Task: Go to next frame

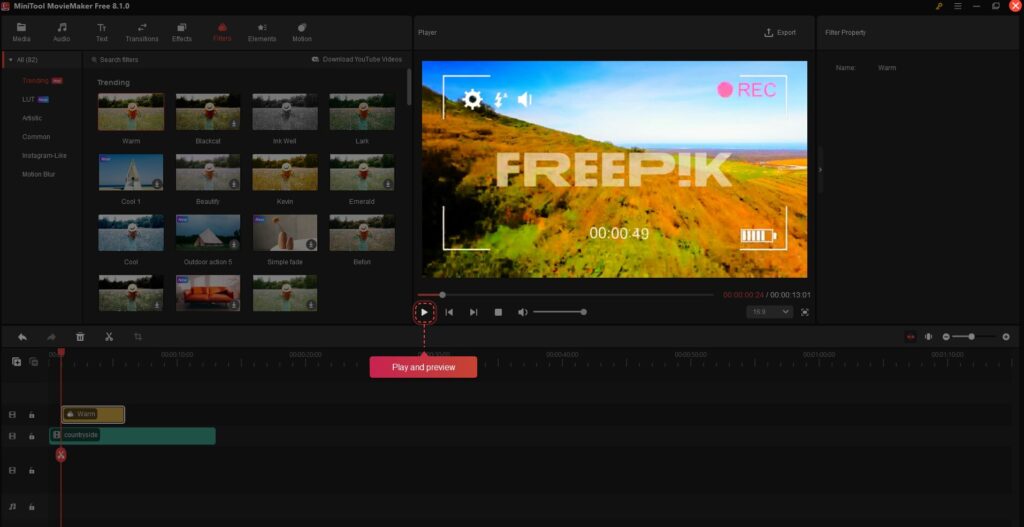Action: tap(473, 312)
